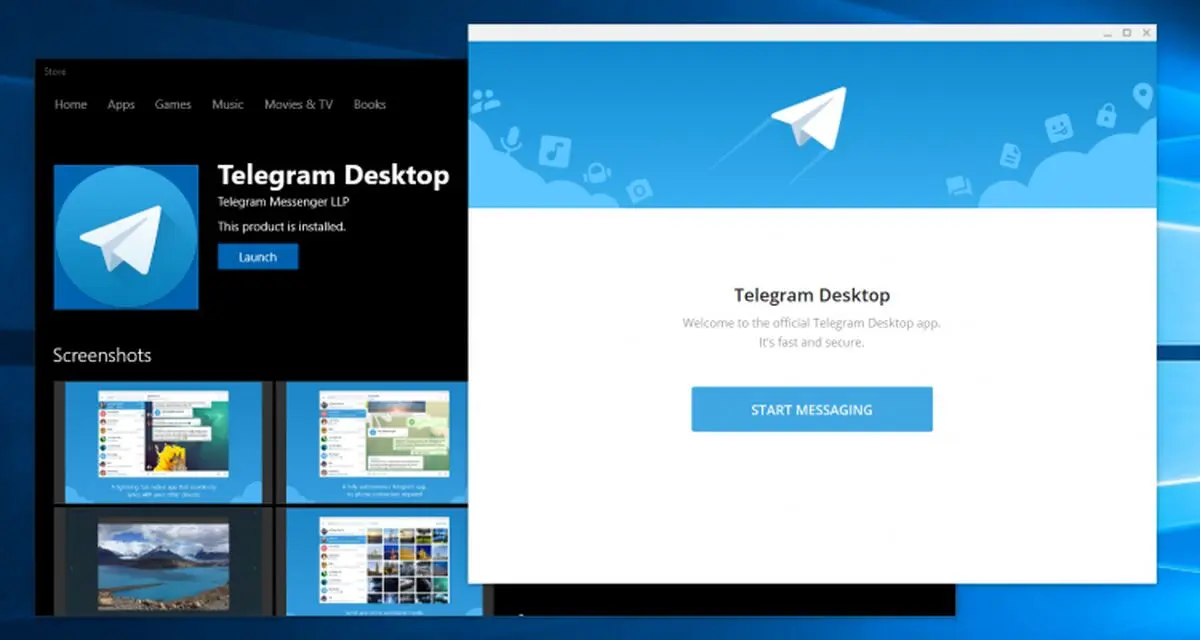Open the second Store screenshot with green chat background
Viewport: 1200px width, 640px height.
(377, 442)
